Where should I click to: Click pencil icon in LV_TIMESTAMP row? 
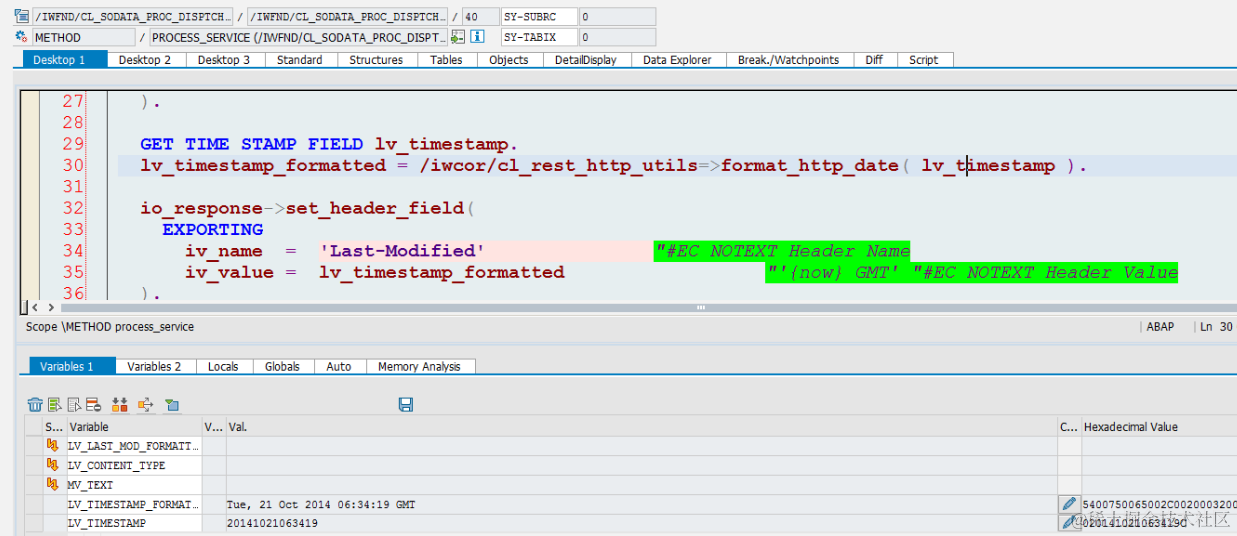pos(1070,522)
